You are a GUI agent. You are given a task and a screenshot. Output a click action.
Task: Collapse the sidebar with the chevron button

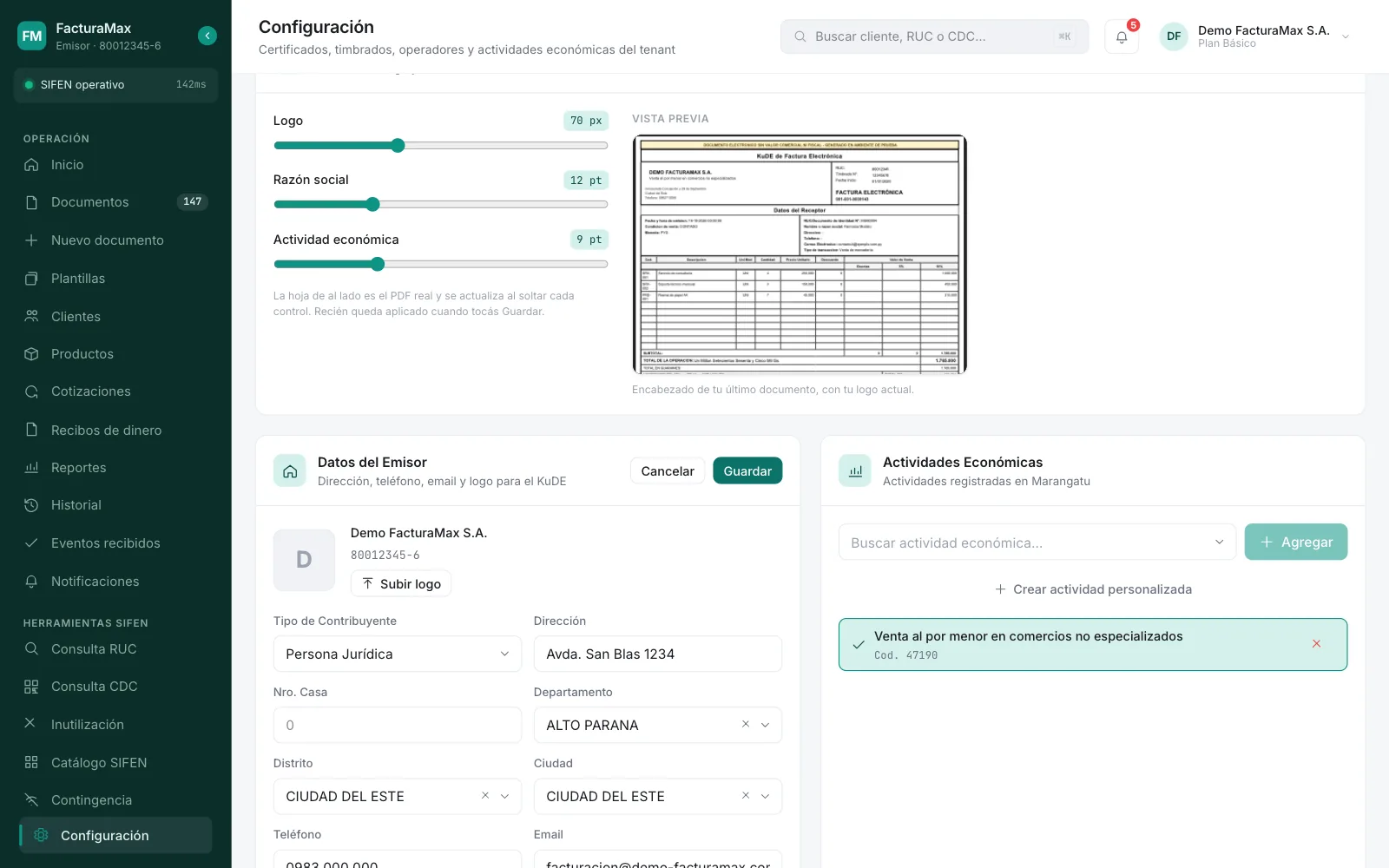tap(207, 36)
